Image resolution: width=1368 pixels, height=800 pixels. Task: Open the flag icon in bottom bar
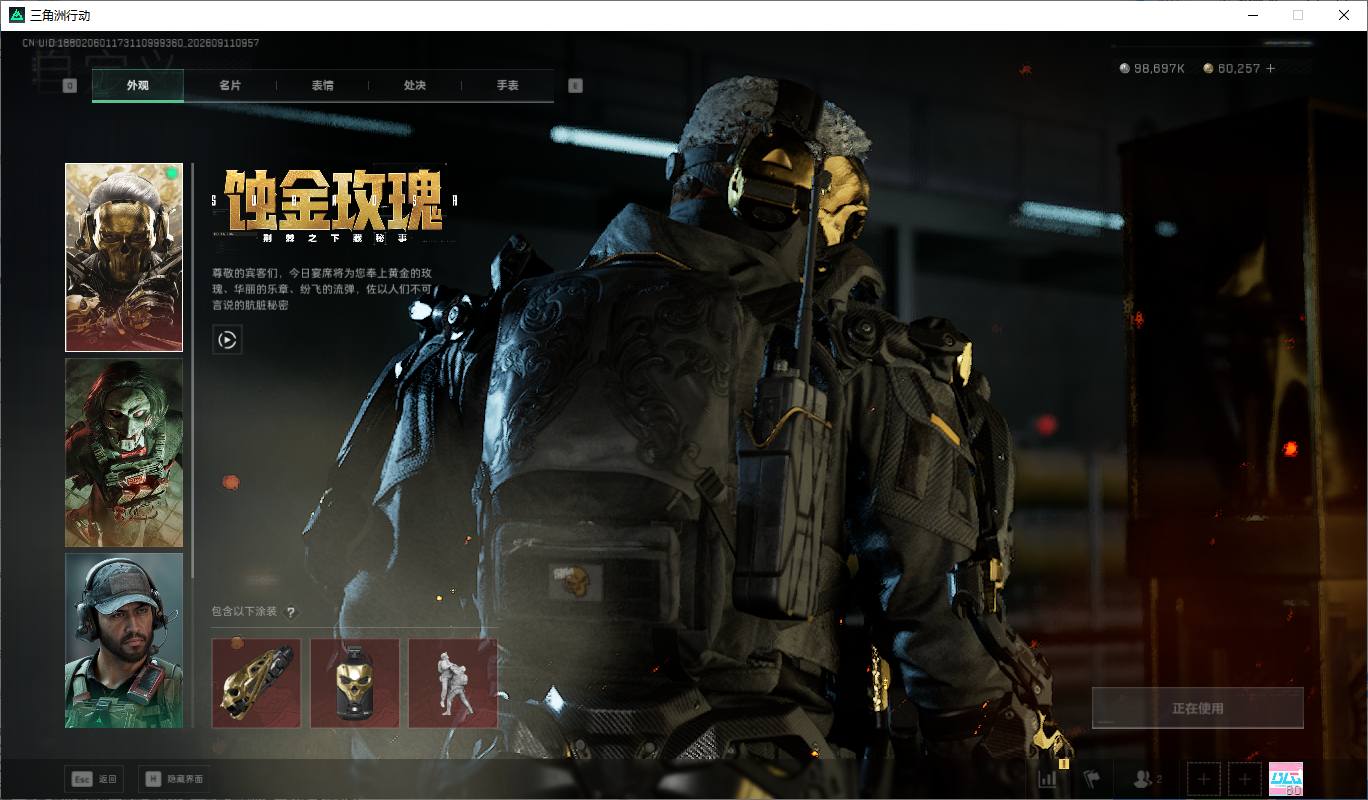click(x=1091, y=778)
